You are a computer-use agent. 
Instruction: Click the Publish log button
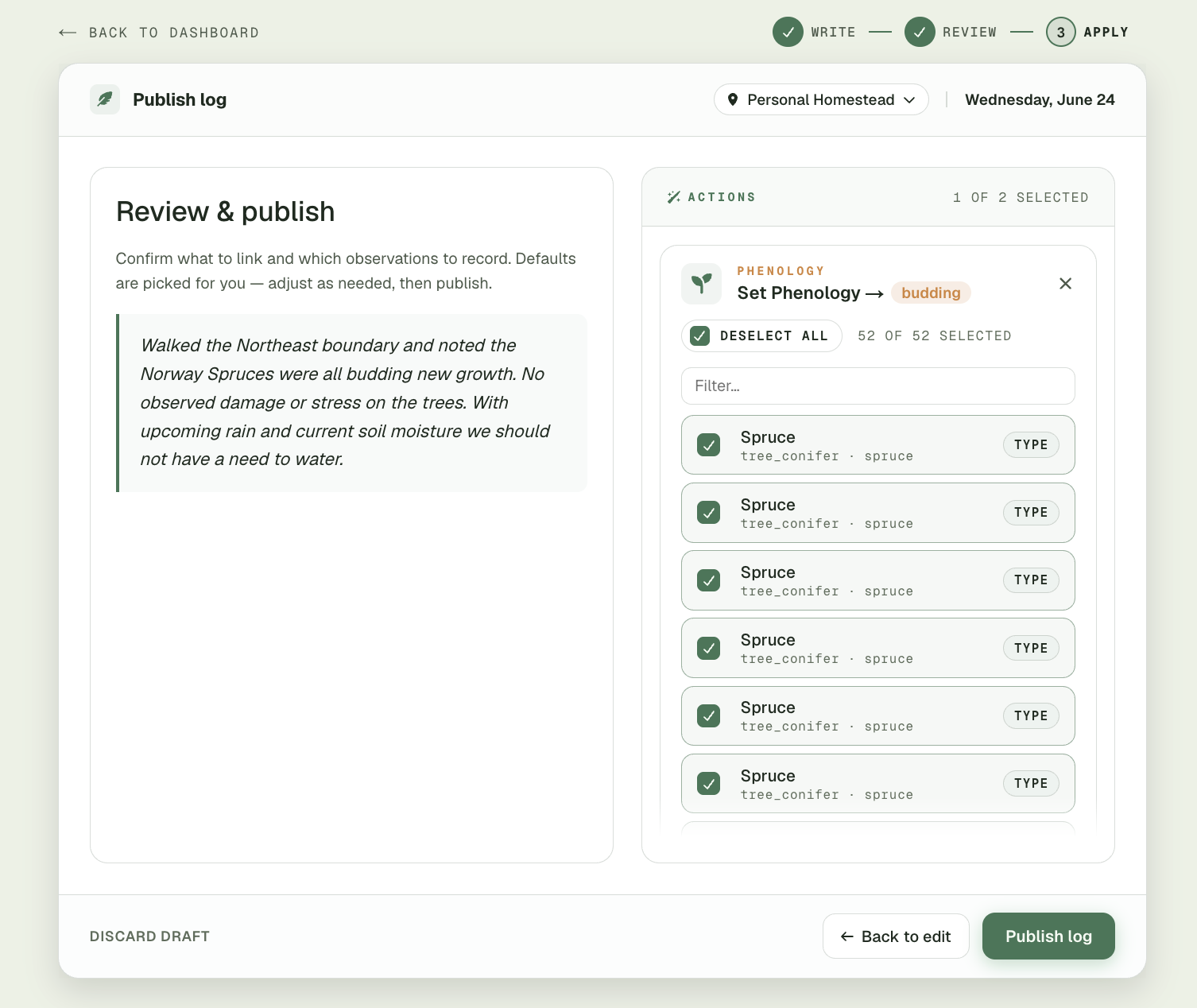click(1048, 936)
